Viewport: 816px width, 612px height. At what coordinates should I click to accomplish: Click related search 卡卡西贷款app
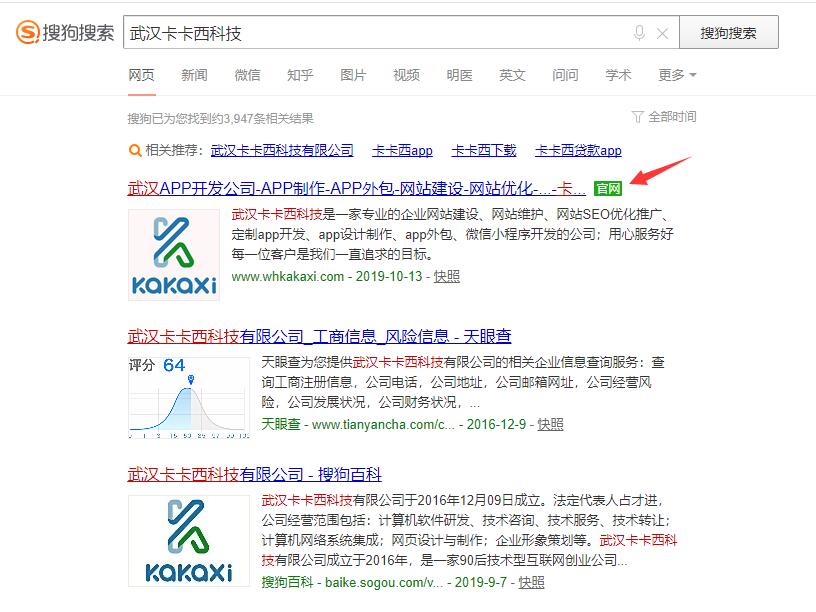coord(578,150)
